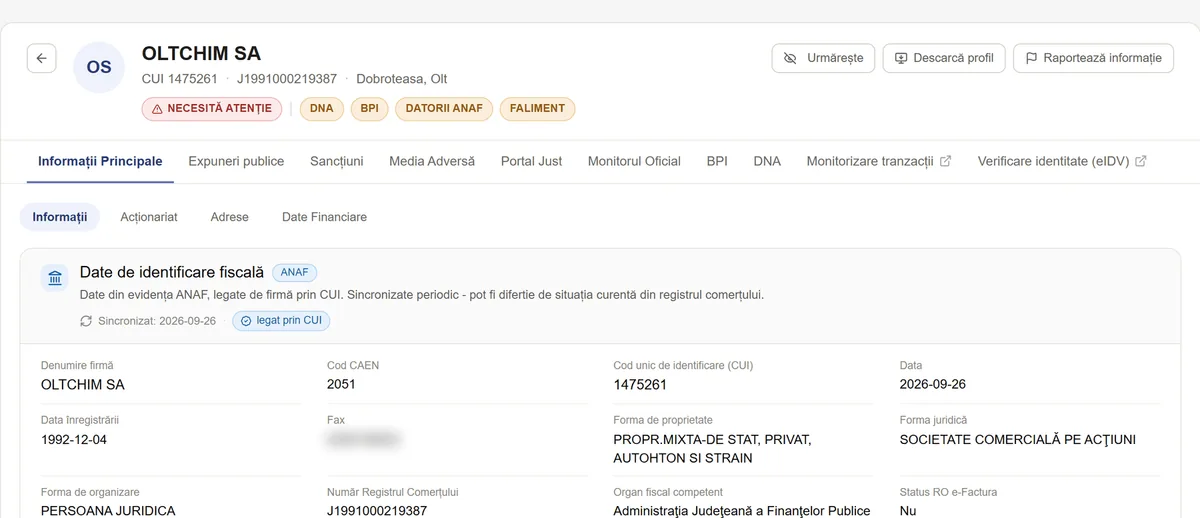
Task: Click external link icon after Verificare identitate
Action: 1141,161
